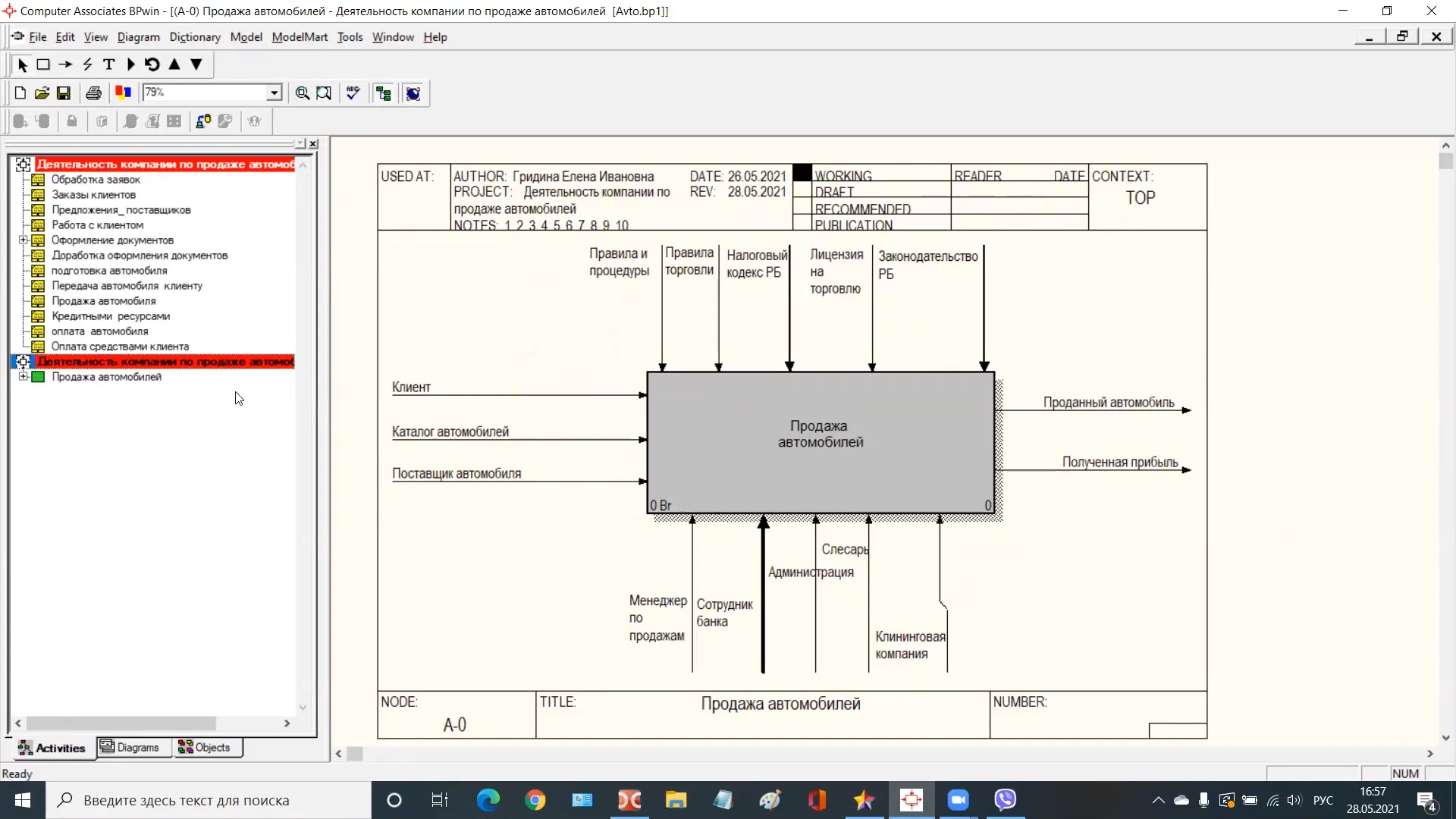
Task: Open the Dictionary menu
Action: point(196,37)
